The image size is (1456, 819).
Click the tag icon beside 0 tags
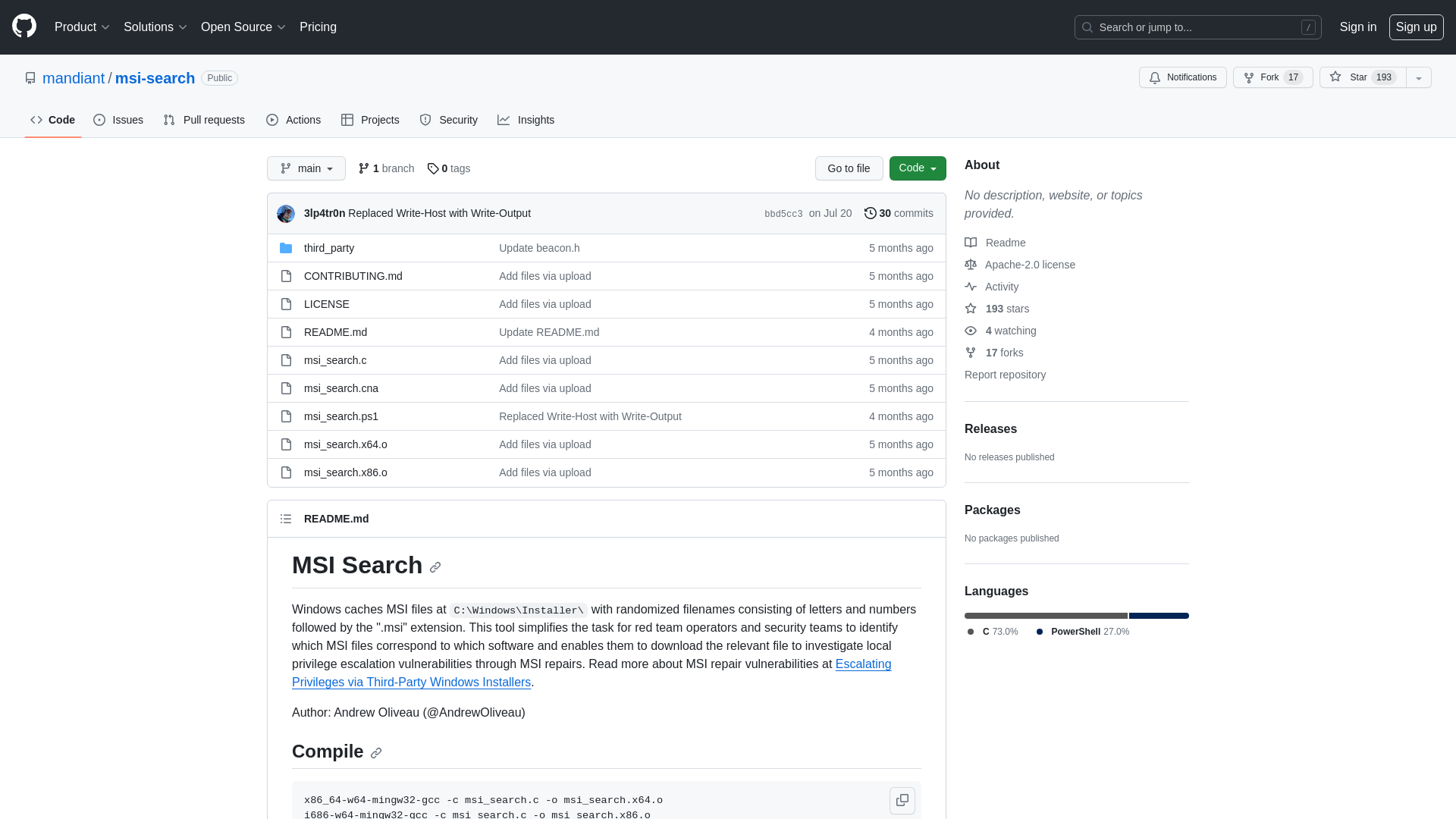coord(433,168)
